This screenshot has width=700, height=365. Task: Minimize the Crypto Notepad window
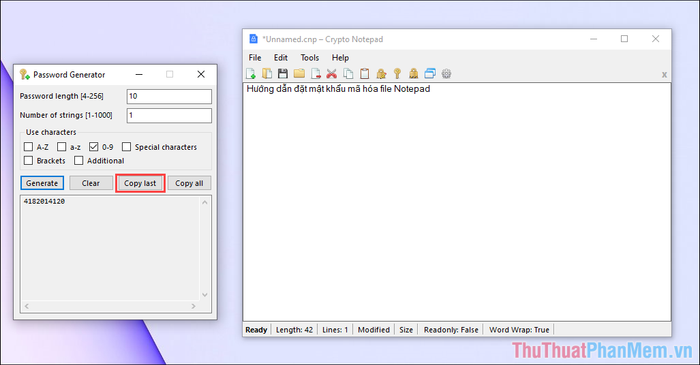pos(593,39)
